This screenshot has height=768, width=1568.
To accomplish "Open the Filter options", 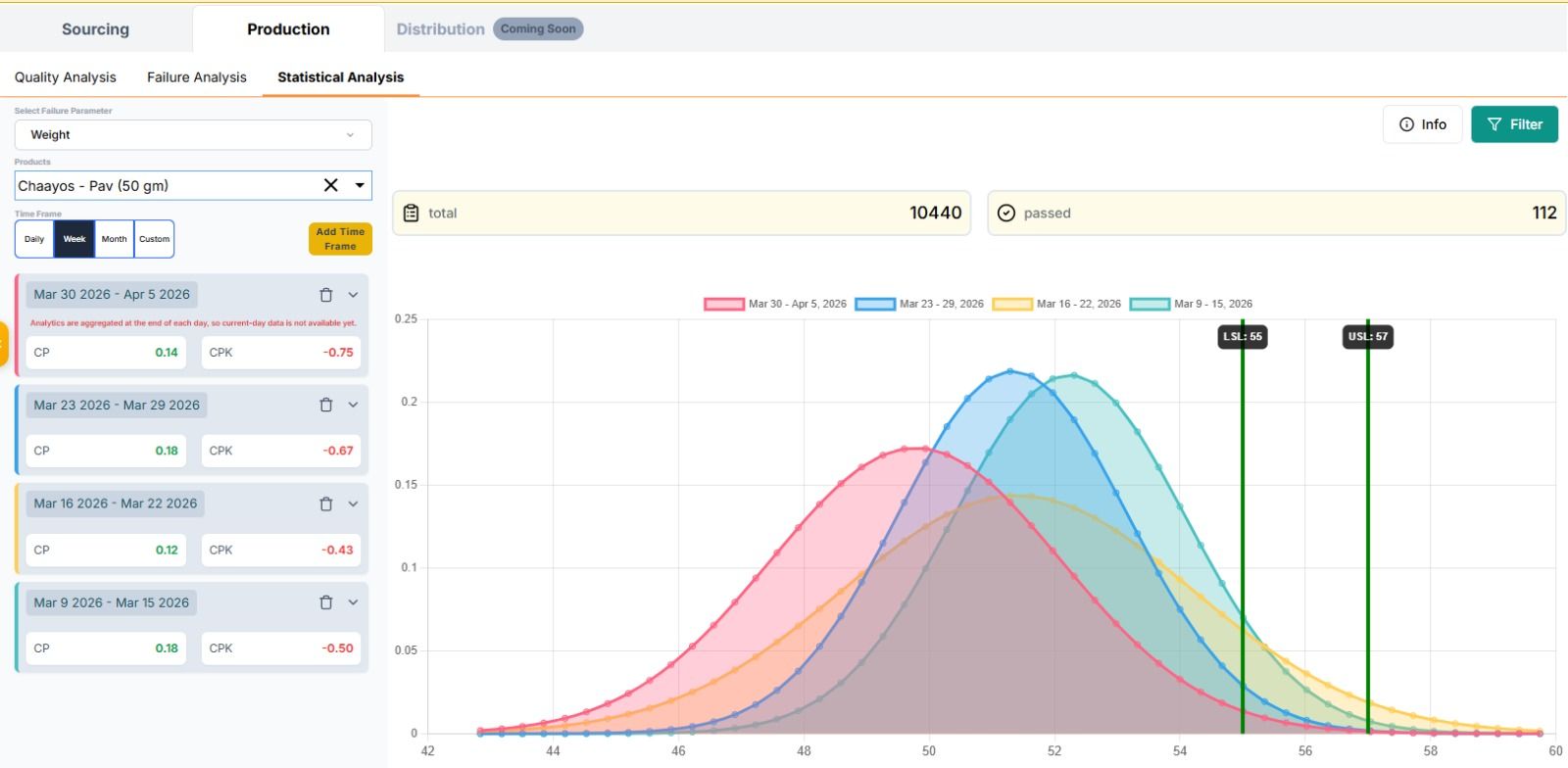I will click(x=1514, y=124).
